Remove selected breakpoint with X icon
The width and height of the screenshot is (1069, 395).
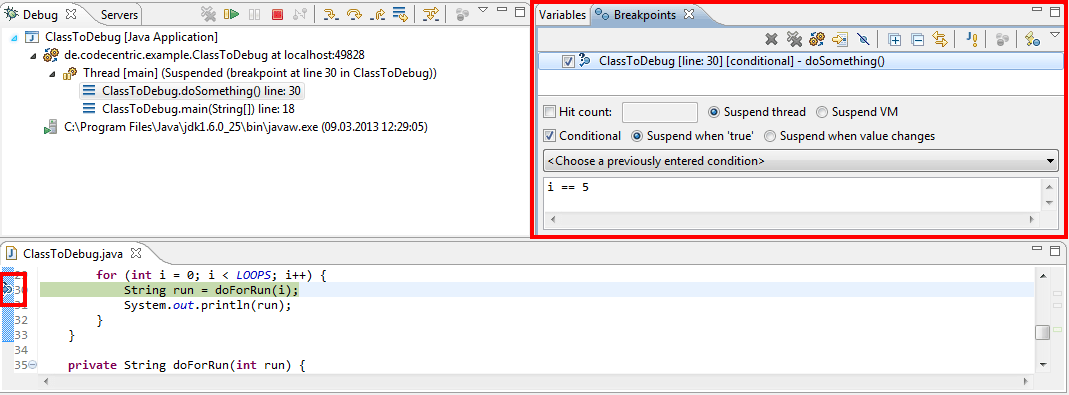(x=771, y=40)
